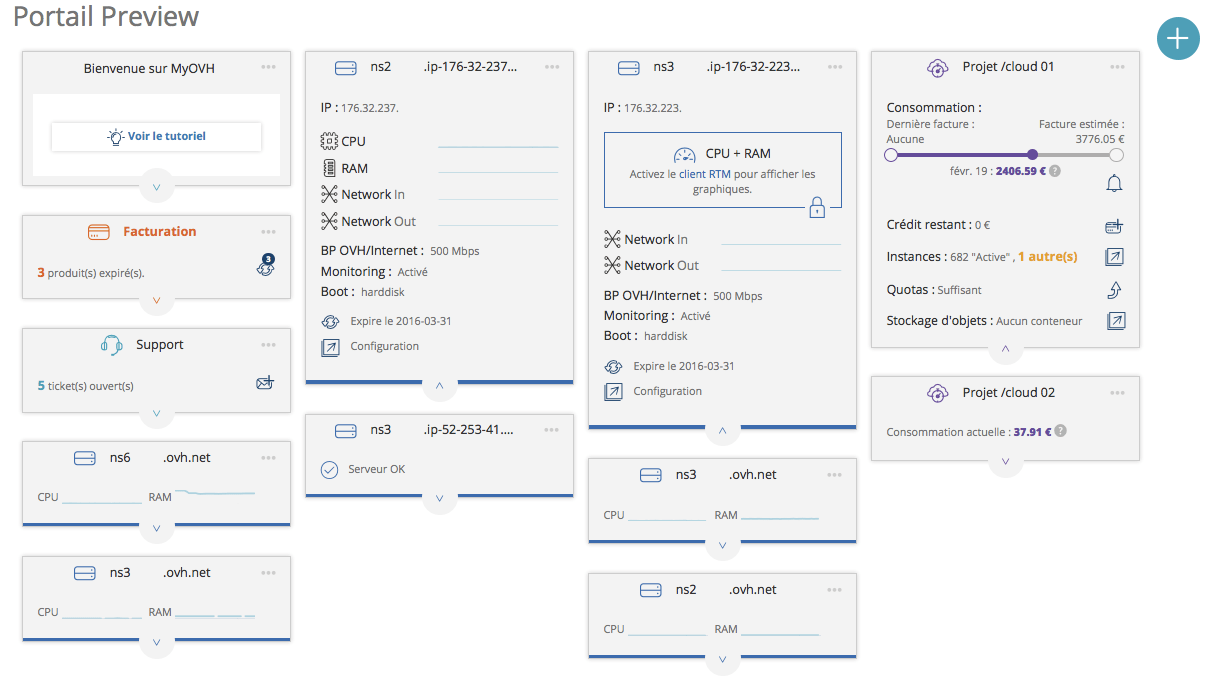The image size is (1211, 684).
Task: Click the open icon on the Instances row
Action: click(1114, 257)
